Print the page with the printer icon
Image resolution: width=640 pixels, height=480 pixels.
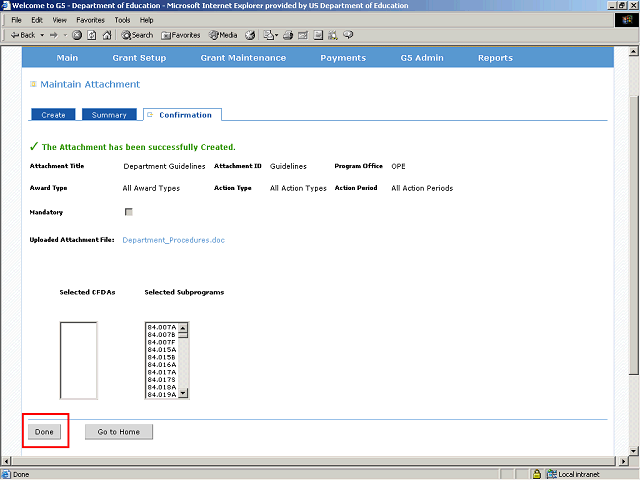pyautogui.click(x=288, y=35)
